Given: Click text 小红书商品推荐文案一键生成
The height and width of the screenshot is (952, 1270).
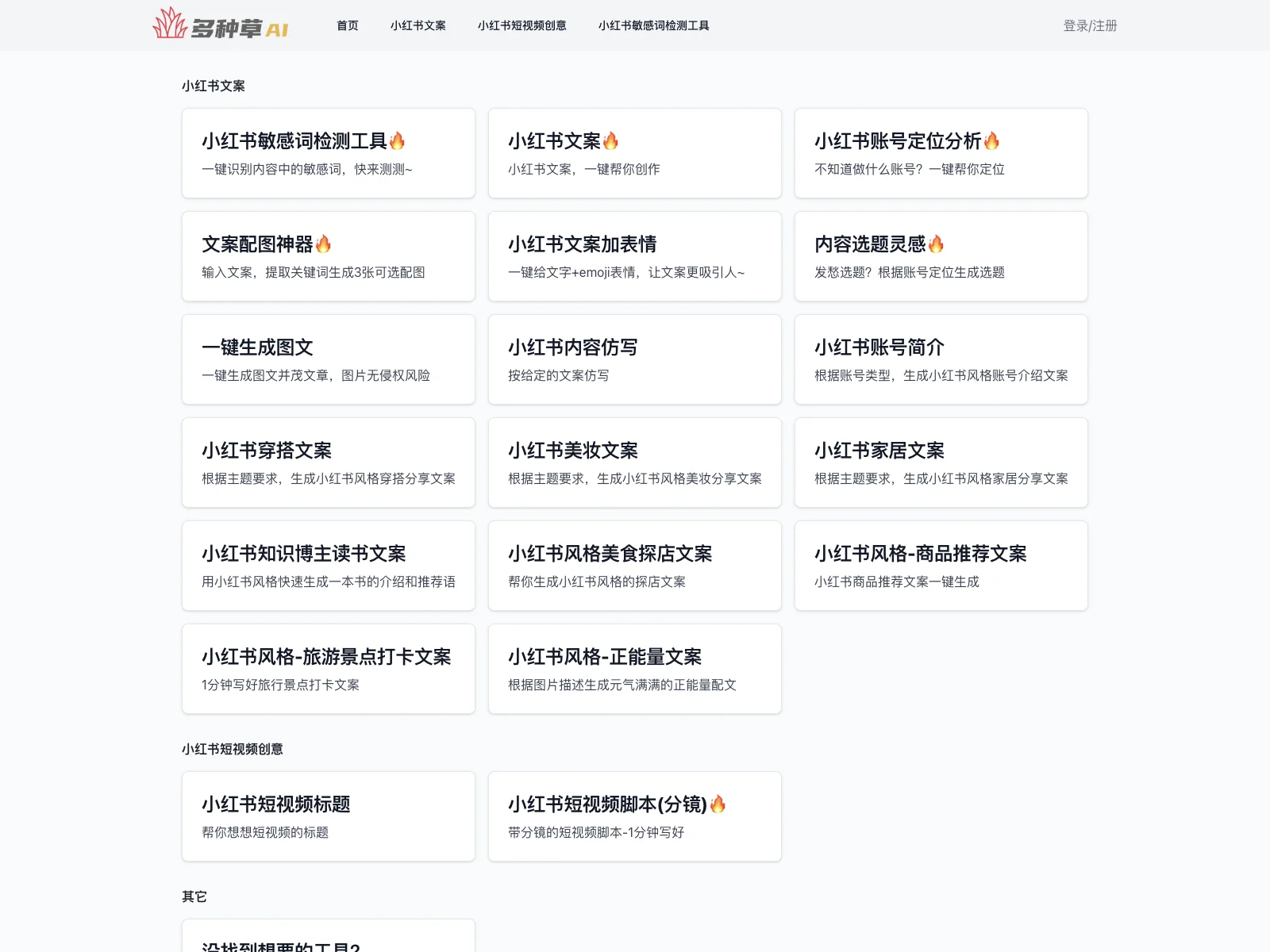Looking at the screenshot, I should click(x=897, y=582).
